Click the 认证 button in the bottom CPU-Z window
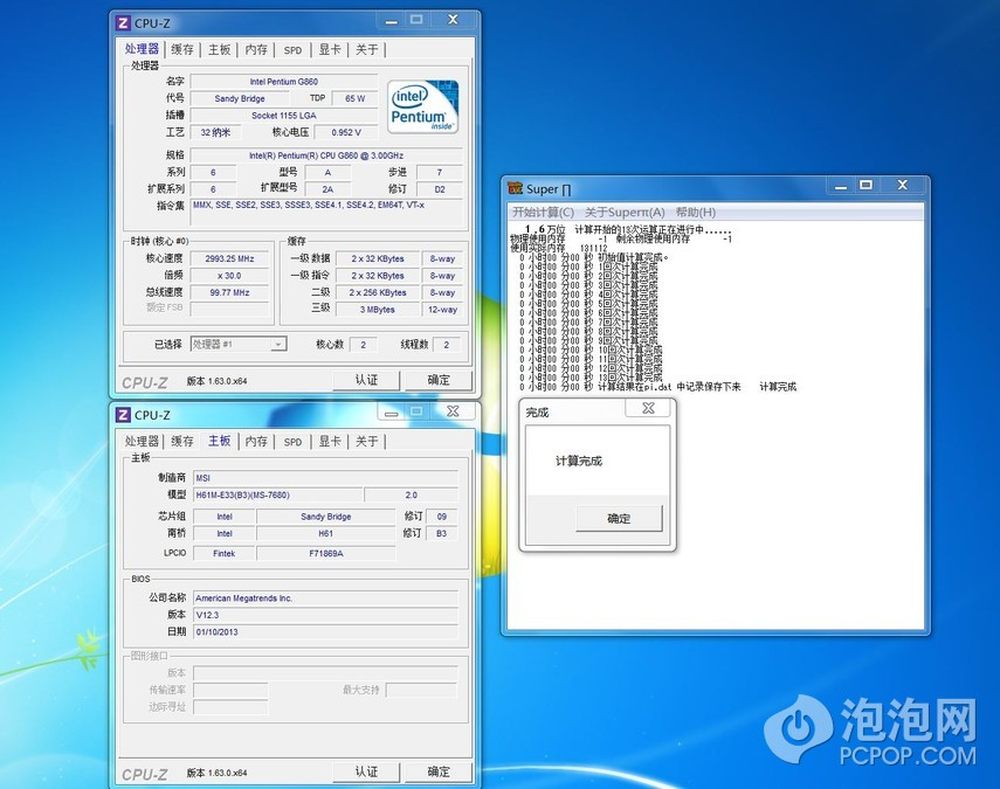Screen dimensions: 1000x789 [x=366, y=772]
